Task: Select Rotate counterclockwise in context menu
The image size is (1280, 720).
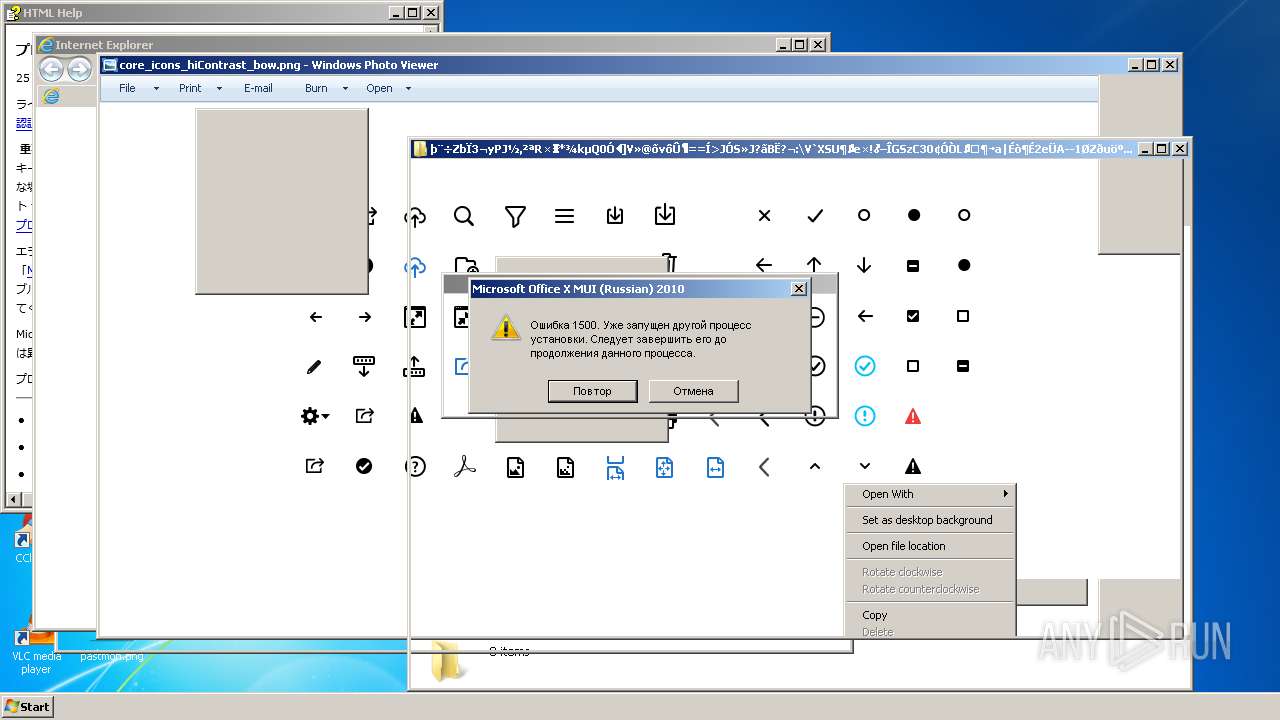Action: (930, 589)
